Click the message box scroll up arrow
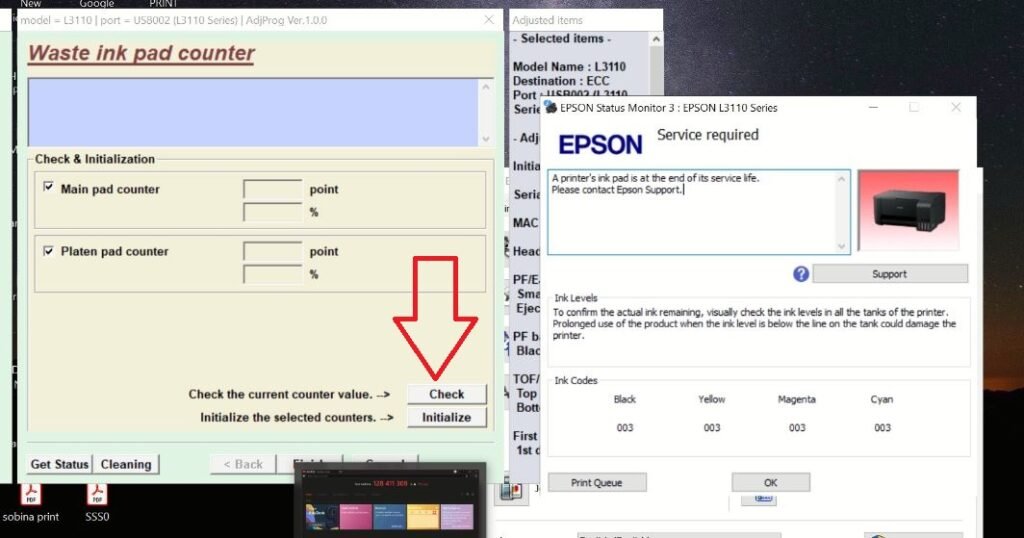Image resolution: width=1024 pixels, height=538 pixels. (841, 178)
